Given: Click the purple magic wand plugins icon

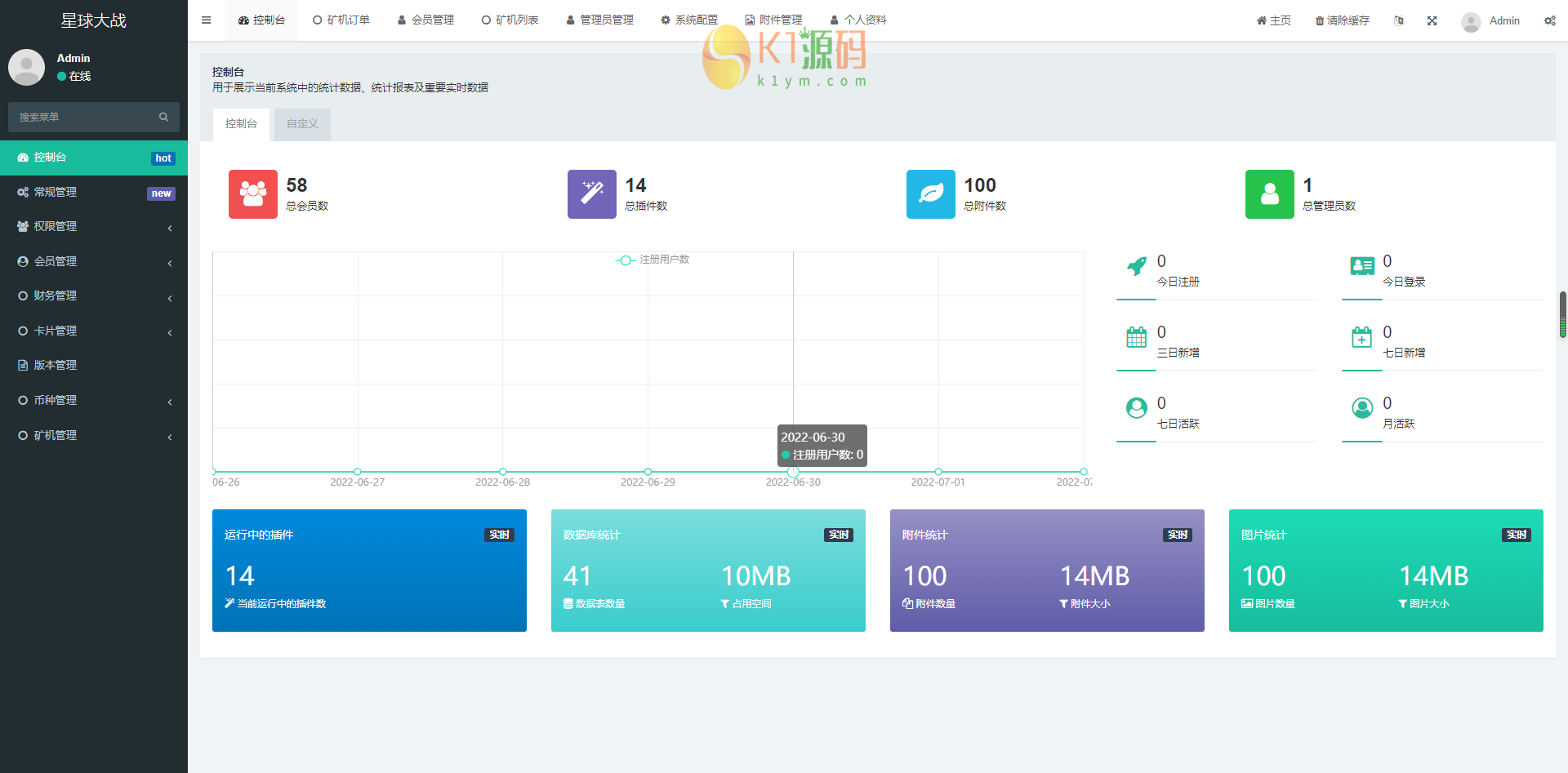Looking at the screenshot, I should coord(591,194).
